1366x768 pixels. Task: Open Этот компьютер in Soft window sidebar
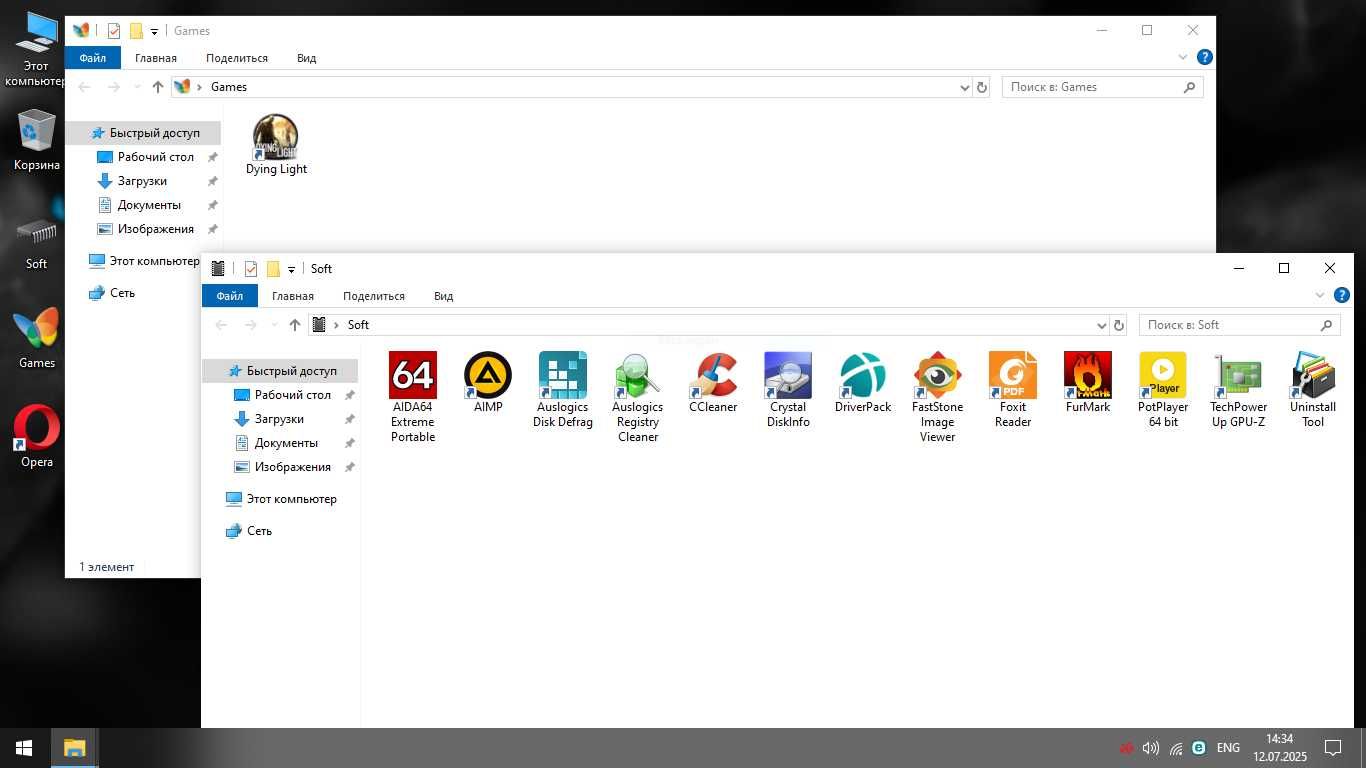(281, 499)
